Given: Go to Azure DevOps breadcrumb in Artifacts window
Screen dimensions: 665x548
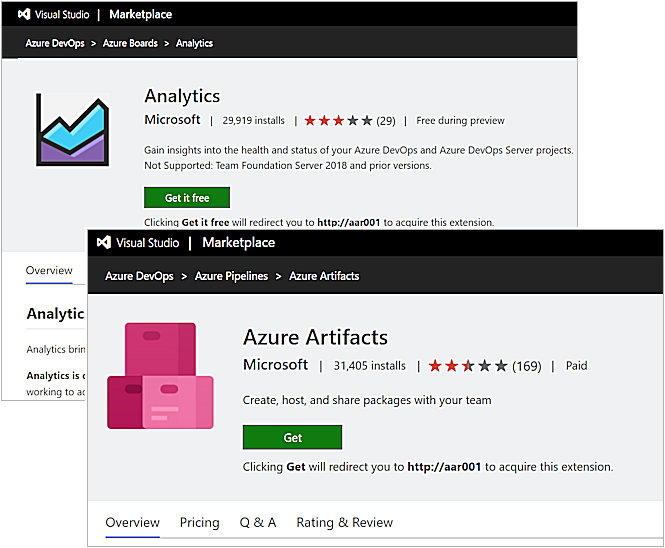Looking at the screenshot, I should [x=139, y=276].
